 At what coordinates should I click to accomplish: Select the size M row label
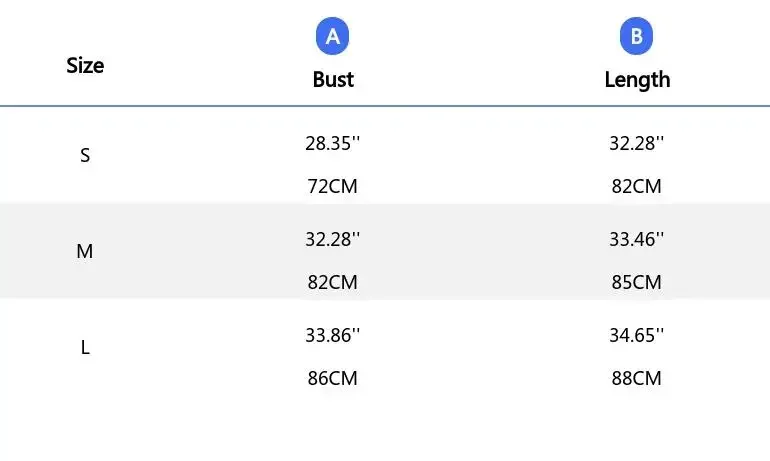pyautogui.click(x=85, y=252)
